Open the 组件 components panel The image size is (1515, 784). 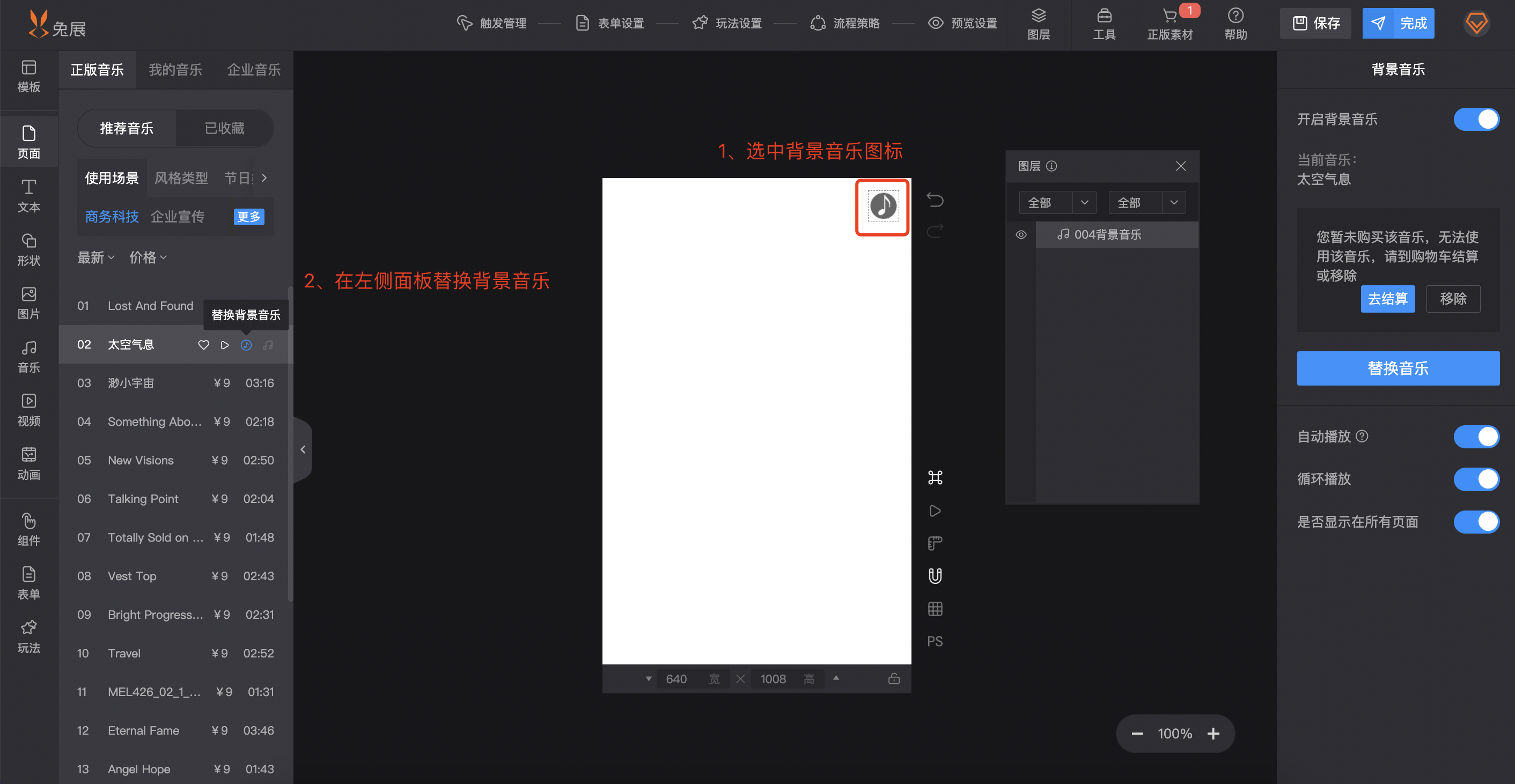click(29, 530)
